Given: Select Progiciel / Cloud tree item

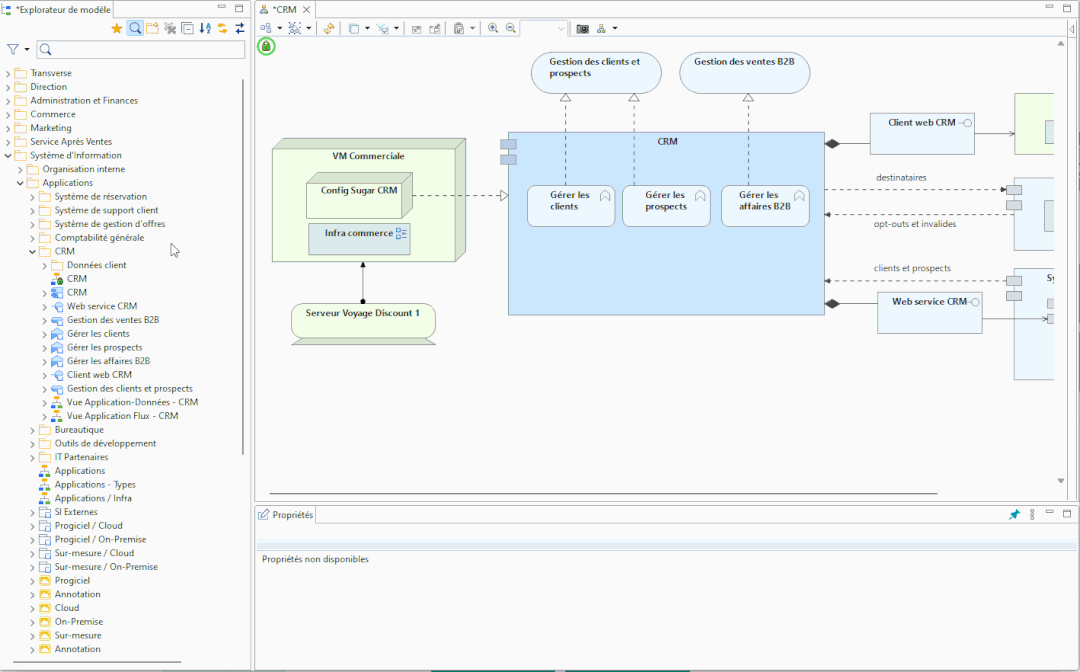Looking at the screenshot, I should click(x=89, y=525).
